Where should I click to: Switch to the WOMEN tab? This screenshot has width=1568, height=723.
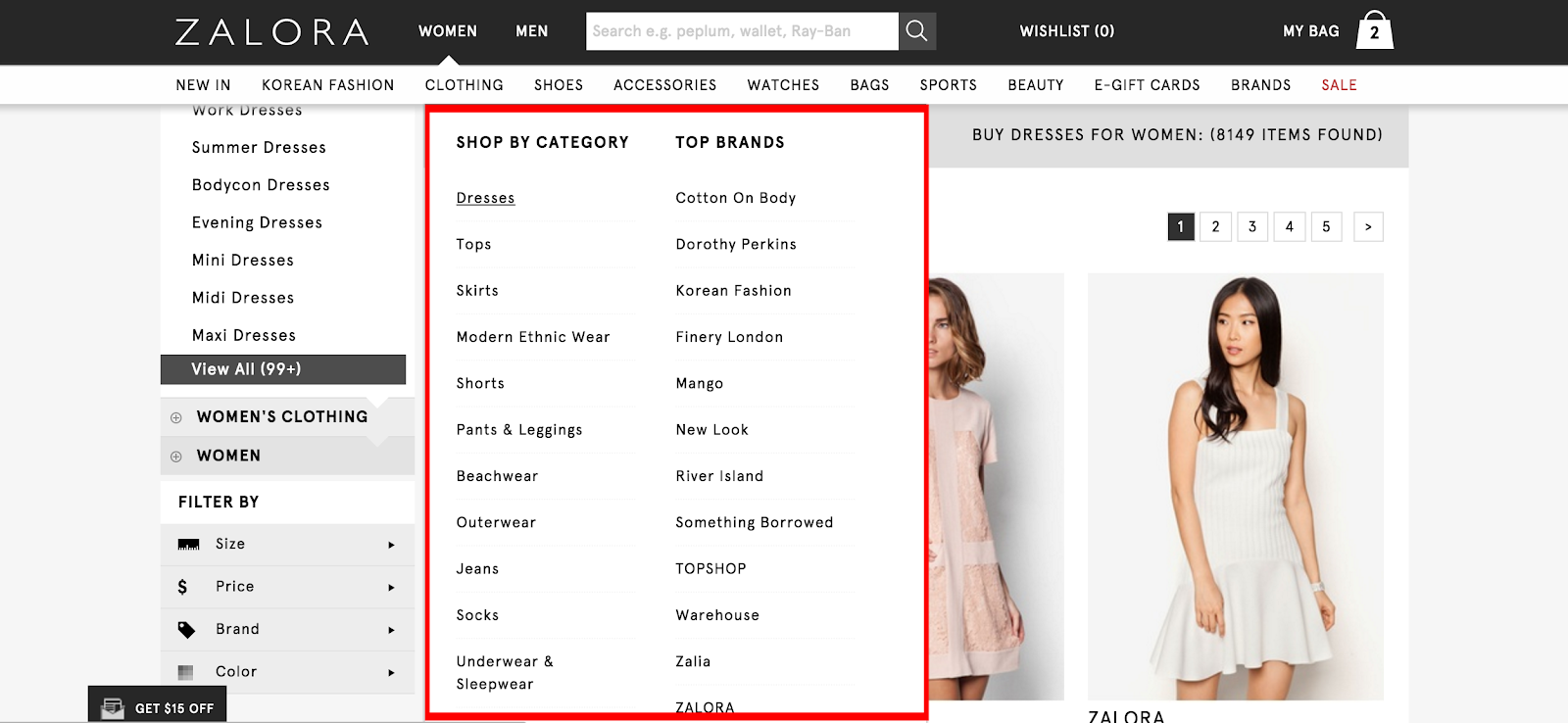(448, 31)
